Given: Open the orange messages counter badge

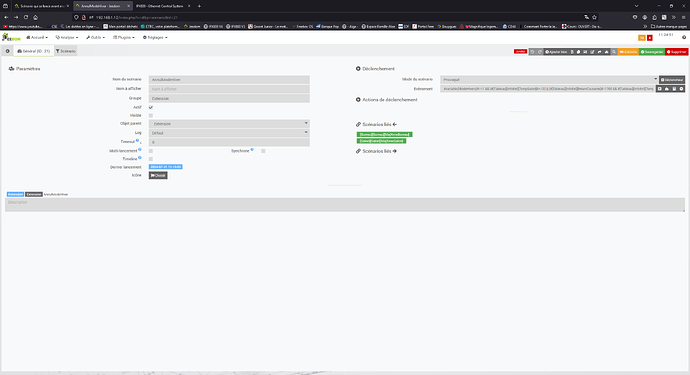Looking at the screenshot, I should tap(642, 38).
